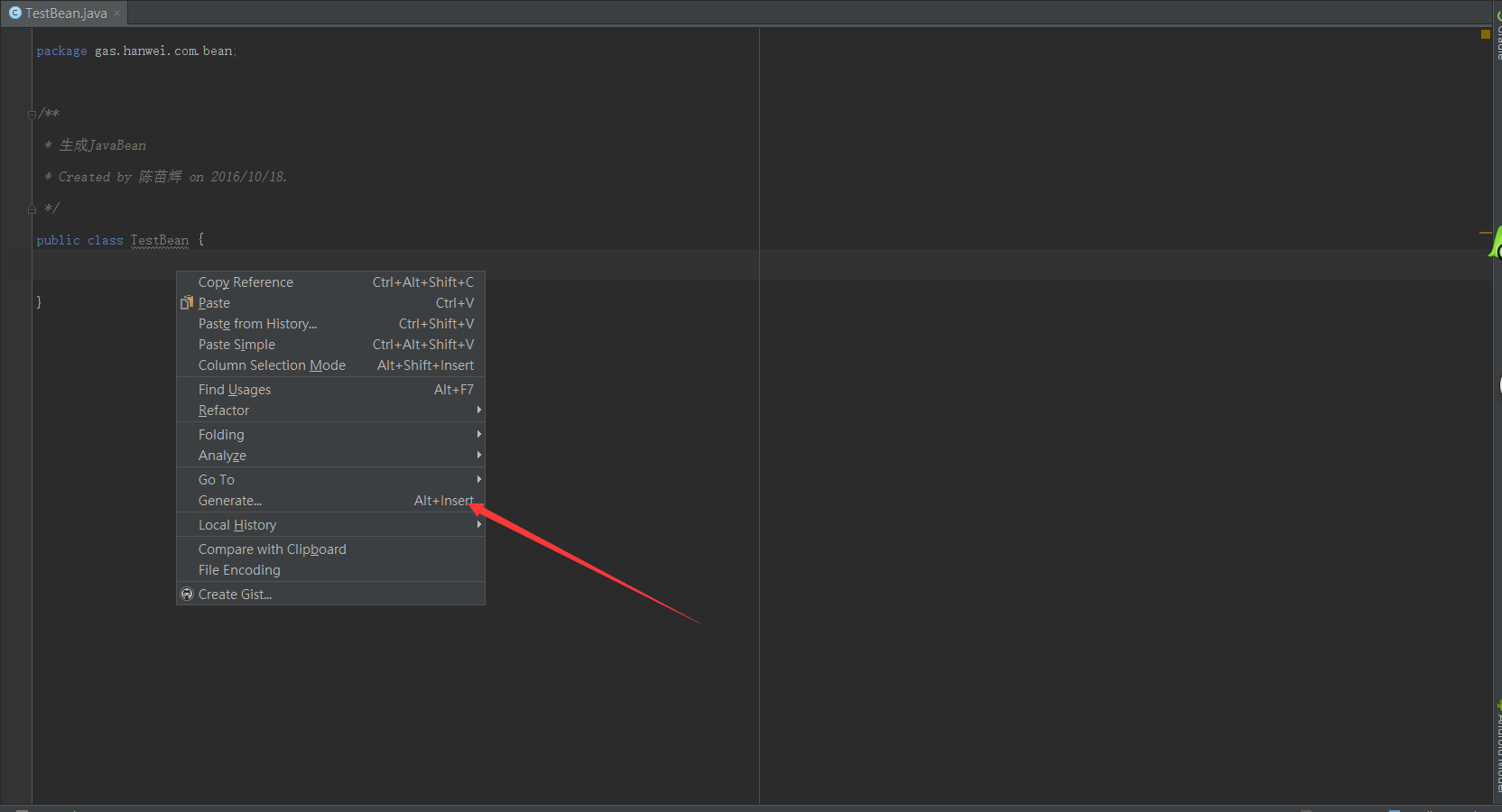Click the GitHub icon beside Create Gist
Image resolution: width=1502 pixels, height=812 pixels.
click(187, 594)
